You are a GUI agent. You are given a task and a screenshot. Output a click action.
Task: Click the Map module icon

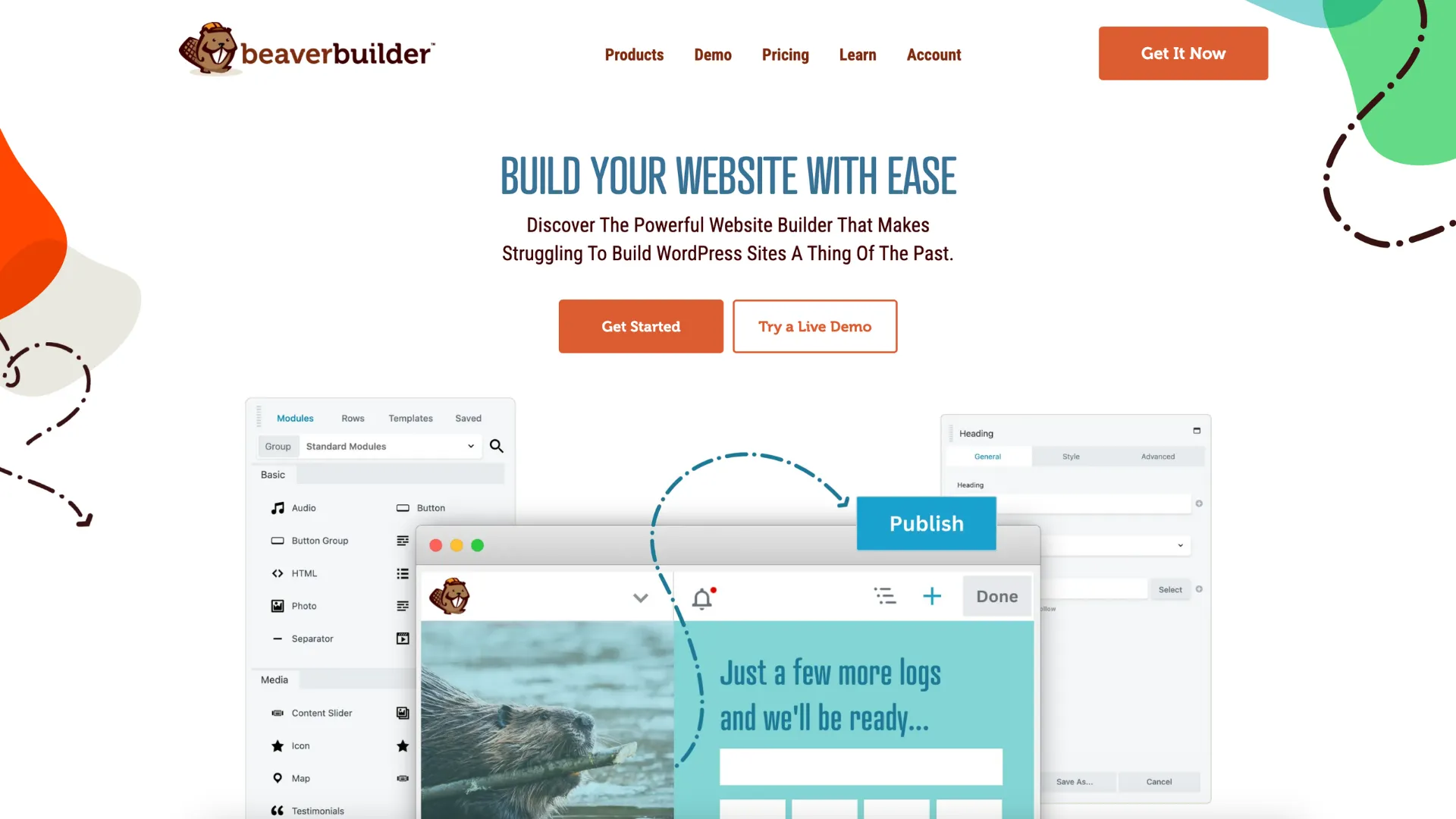[277, 778]
